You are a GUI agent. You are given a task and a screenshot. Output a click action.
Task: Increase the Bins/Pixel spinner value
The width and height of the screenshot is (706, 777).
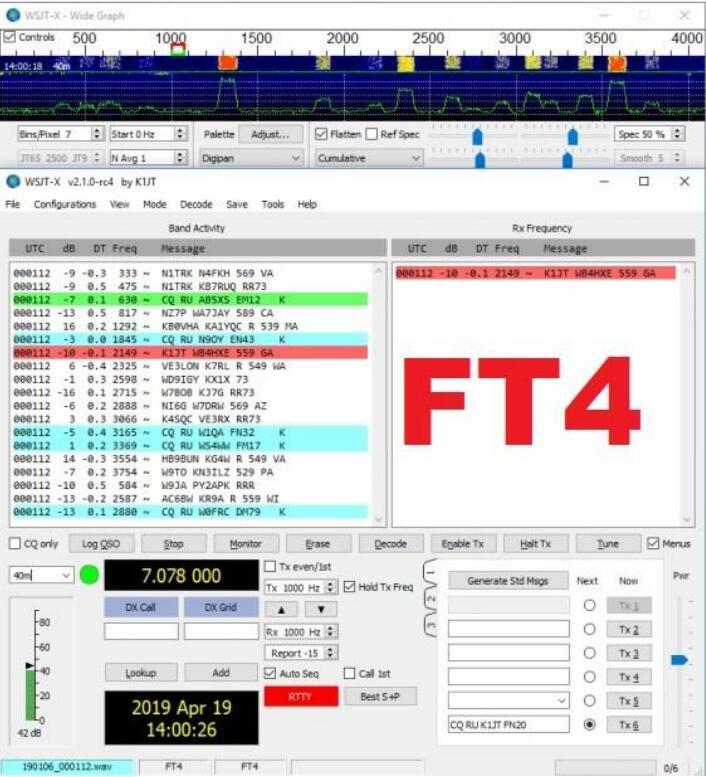click(97, 130)
